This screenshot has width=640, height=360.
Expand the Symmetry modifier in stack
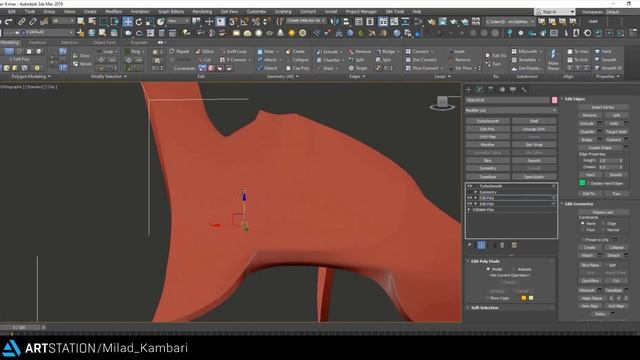pos(476,192)
